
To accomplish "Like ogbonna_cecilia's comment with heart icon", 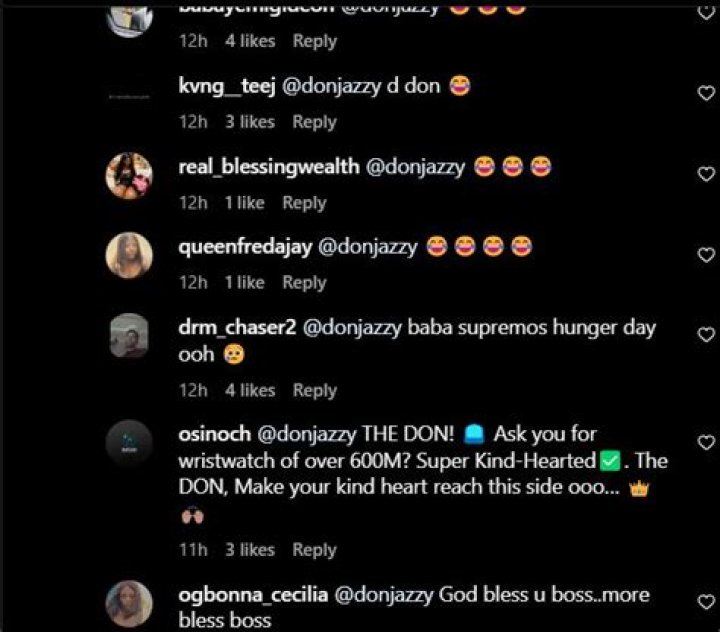I will (706, 601).
